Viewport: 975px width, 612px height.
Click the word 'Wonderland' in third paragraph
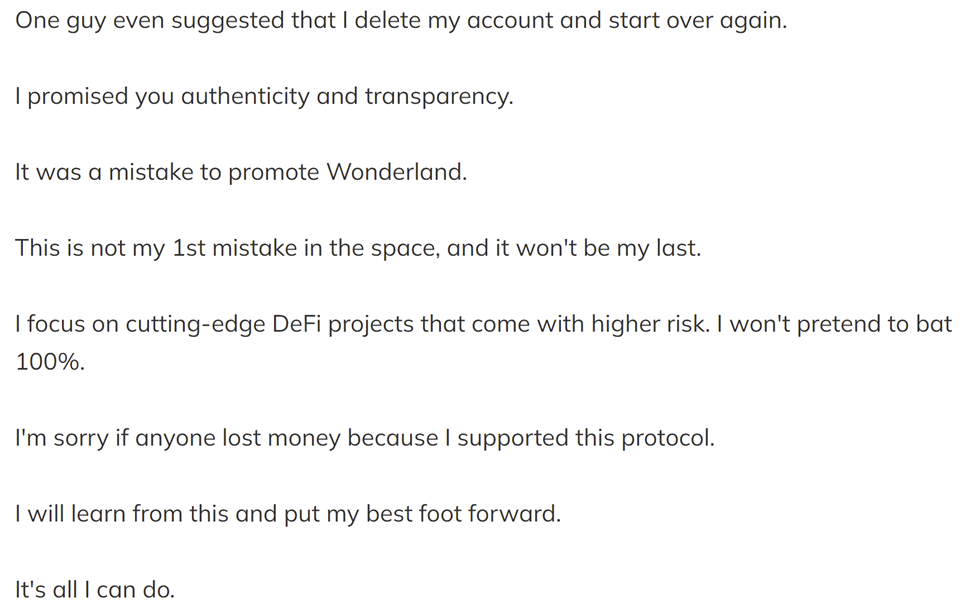(x=395, y=172)
